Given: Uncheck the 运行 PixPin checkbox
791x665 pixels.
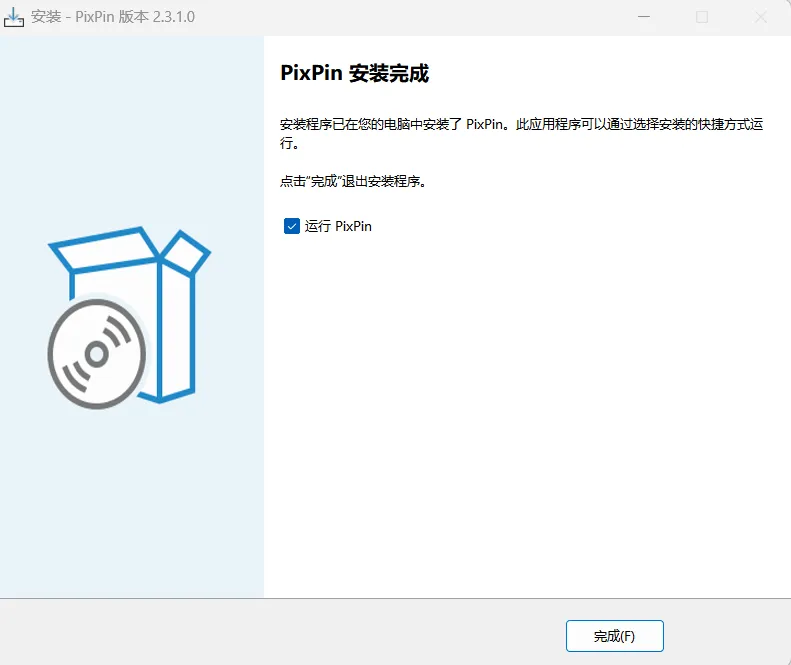Looking at the screenshot, I should 292,226.
